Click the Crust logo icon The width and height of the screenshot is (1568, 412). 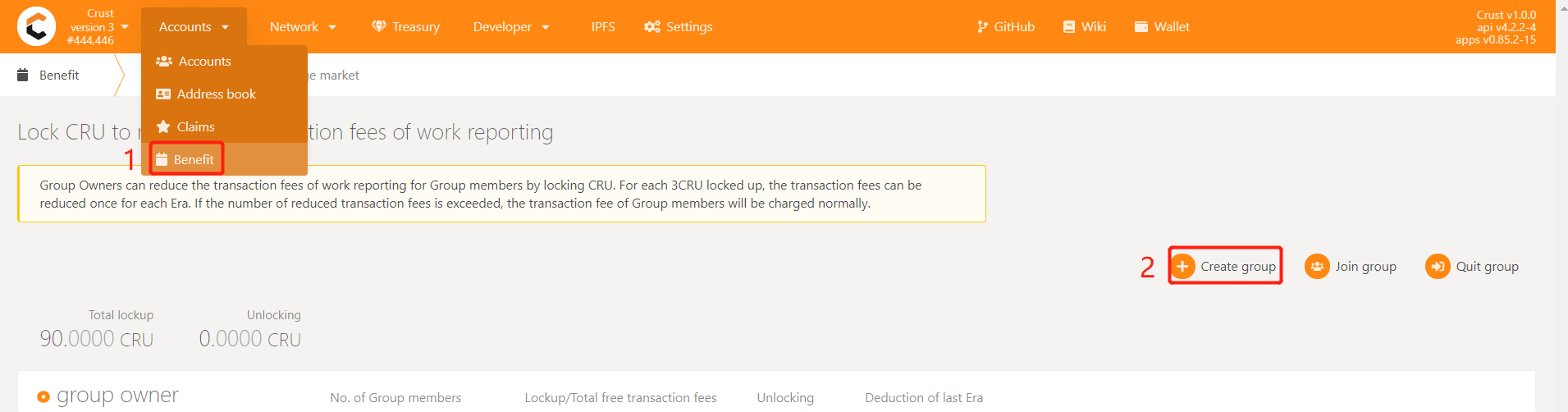36,26
